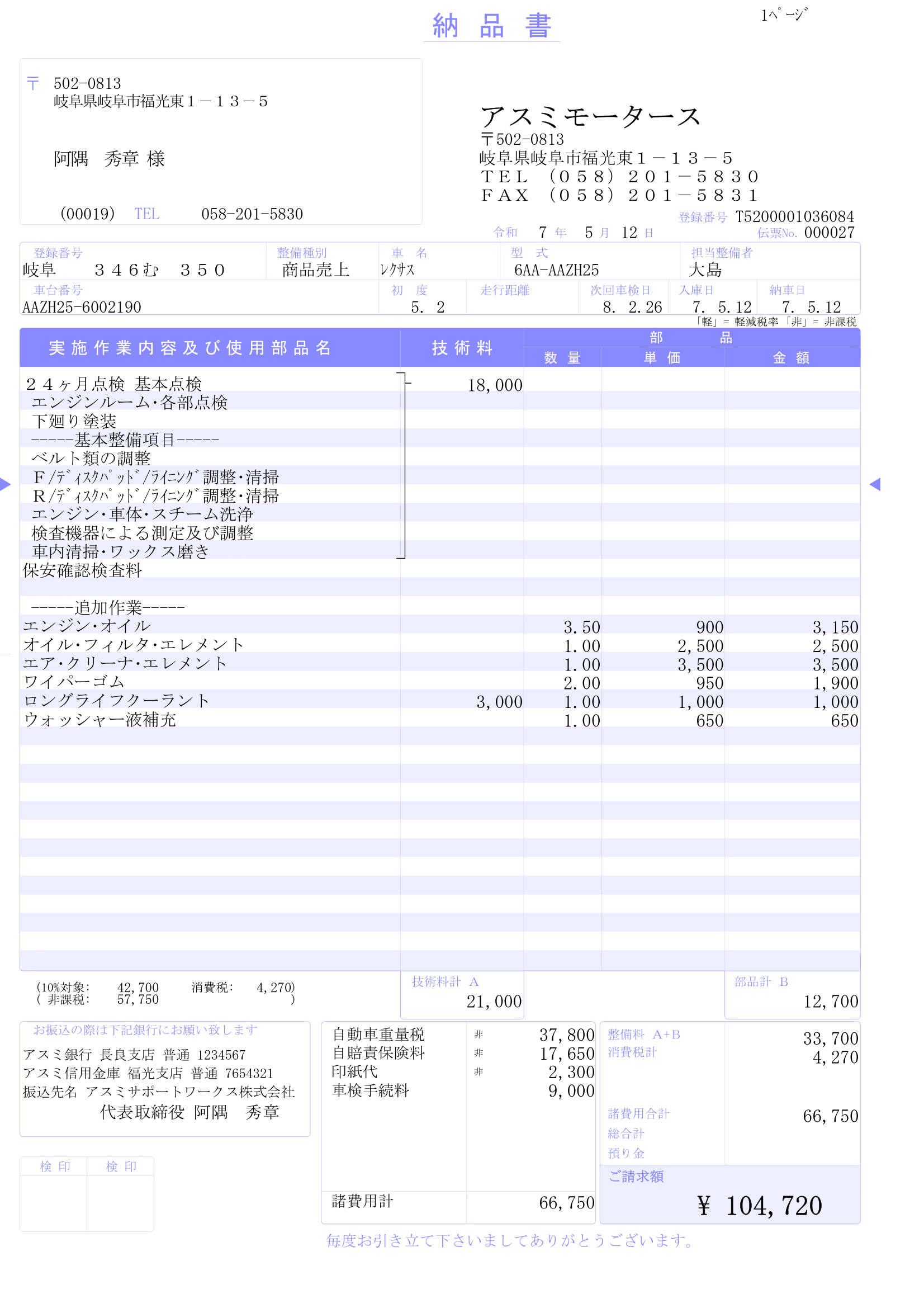
Task: Click the labor fee 18,000
Action: tap(495, 386)
